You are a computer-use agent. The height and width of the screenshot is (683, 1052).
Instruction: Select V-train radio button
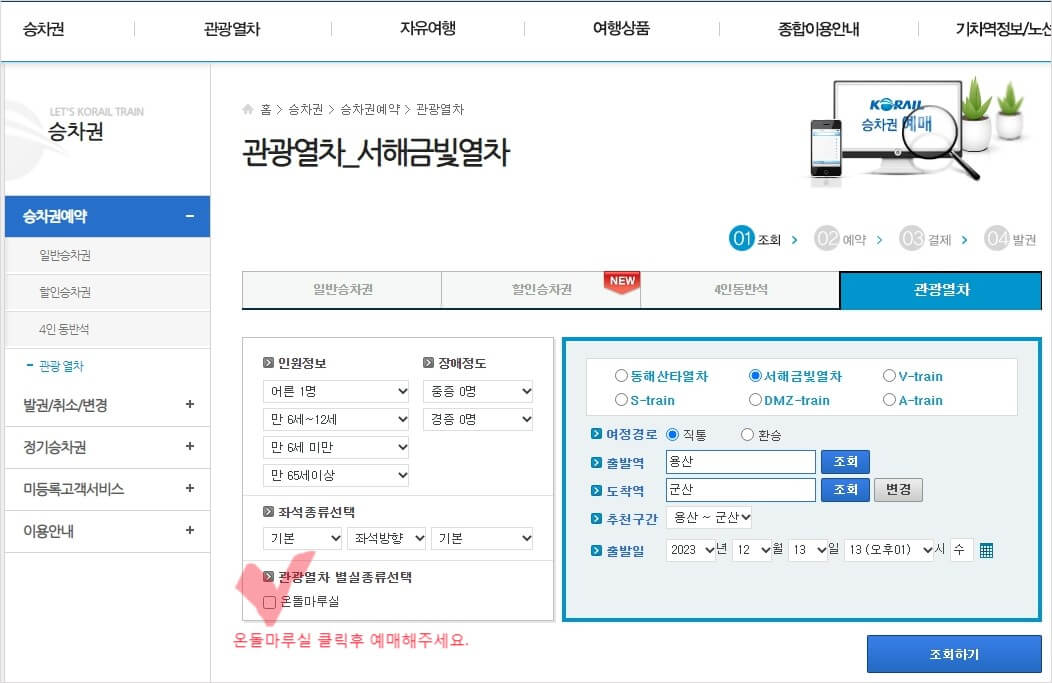click(x=890, y=376)
